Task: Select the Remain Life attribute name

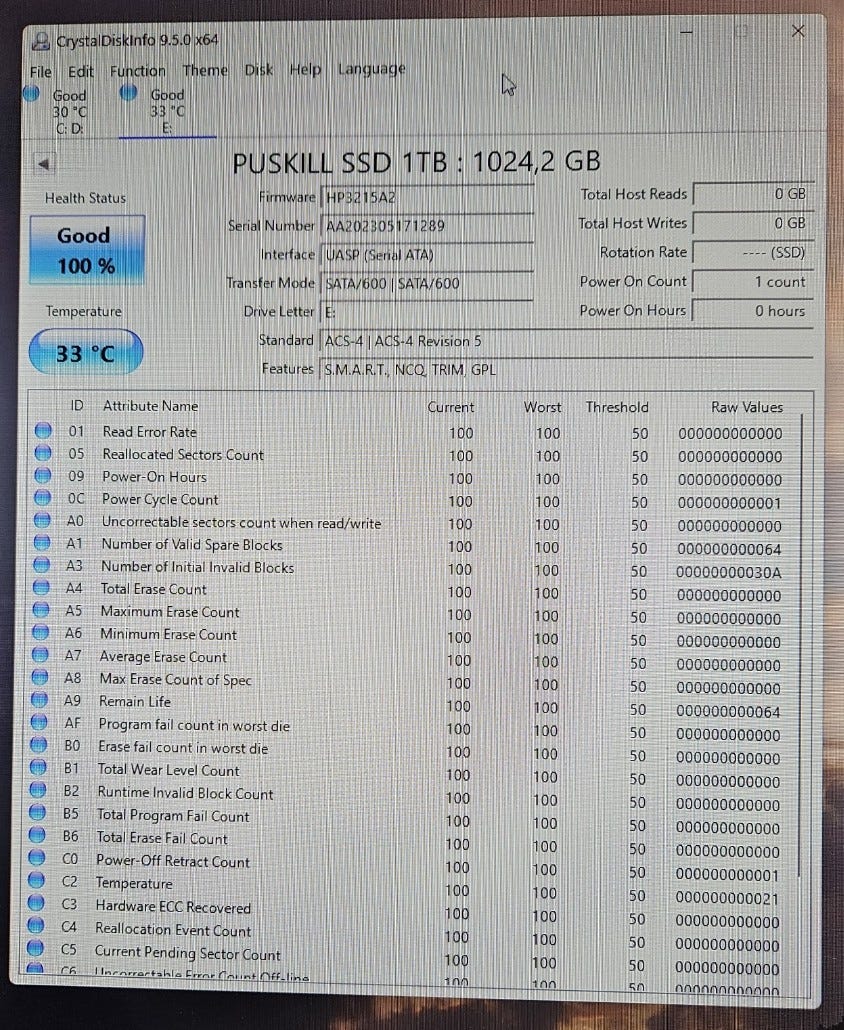Action: coord(135,701)
